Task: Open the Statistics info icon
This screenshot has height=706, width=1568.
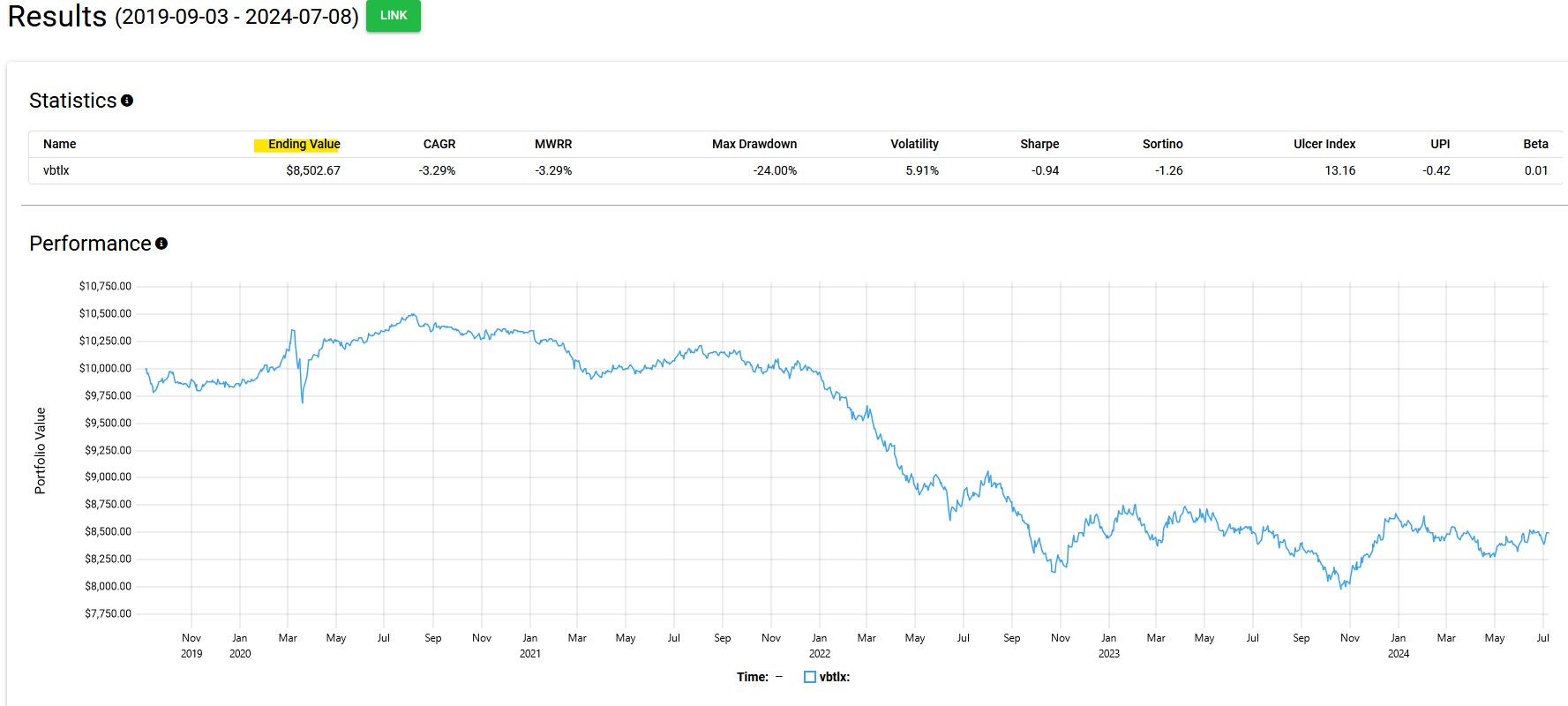Action: tap(127, 101)
